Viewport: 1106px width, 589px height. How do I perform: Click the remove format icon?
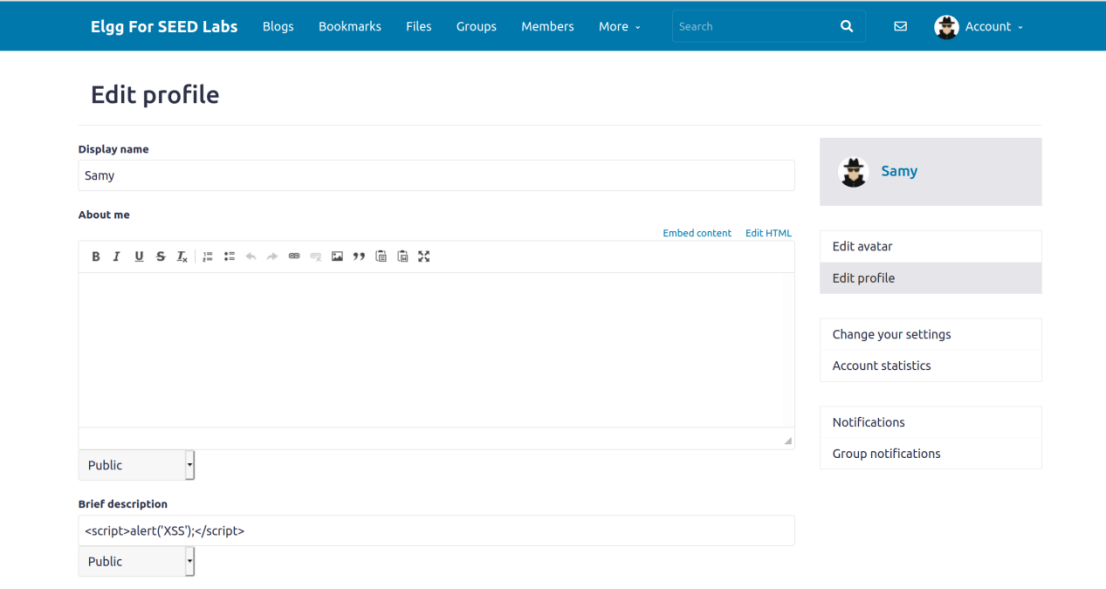[x=182, y=257]
